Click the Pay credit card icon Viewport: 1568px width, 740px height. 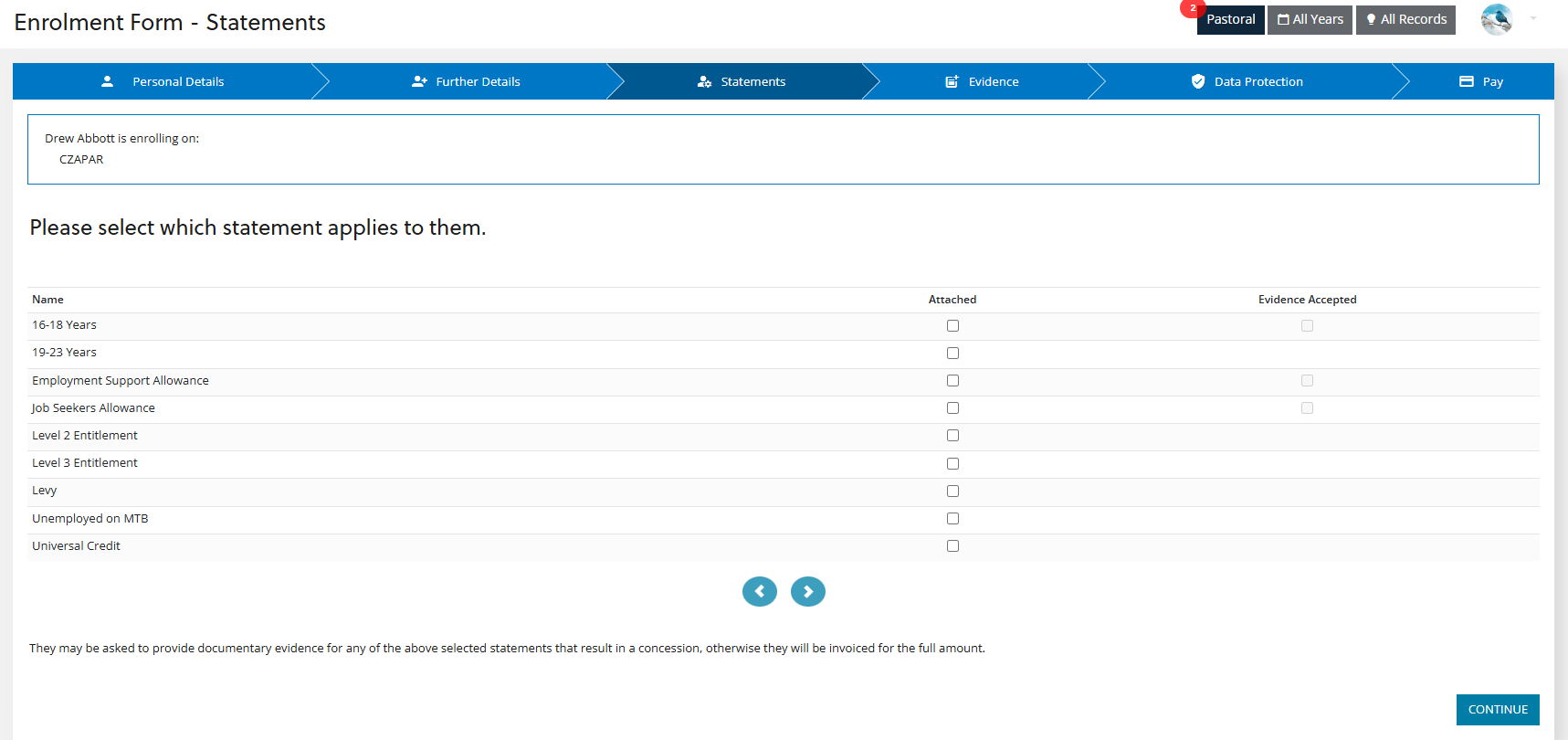tap(1467, 81)
